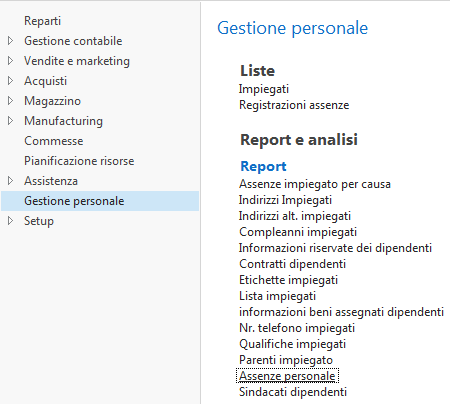
Task: Open Assenze impiegato per causa report
Action: (x=315, y=184)
